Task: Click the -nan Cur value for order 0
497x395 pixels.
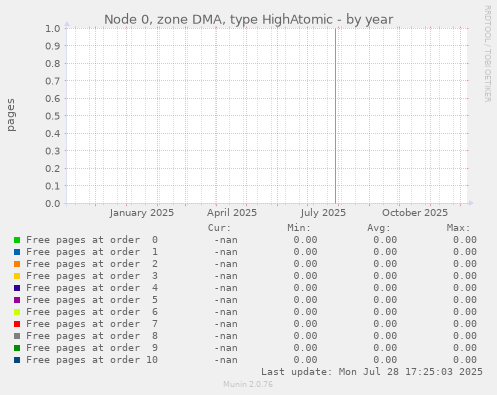Action: pos(226,240)
